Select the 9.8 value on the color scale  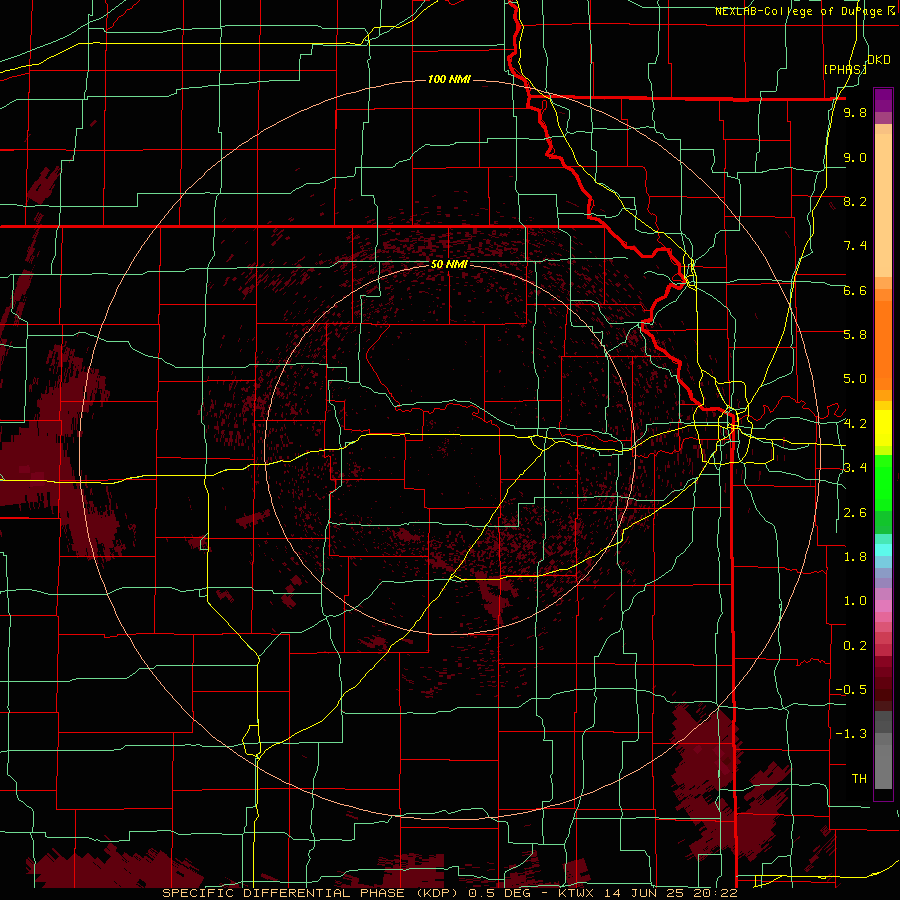click(x=855, y=112)
